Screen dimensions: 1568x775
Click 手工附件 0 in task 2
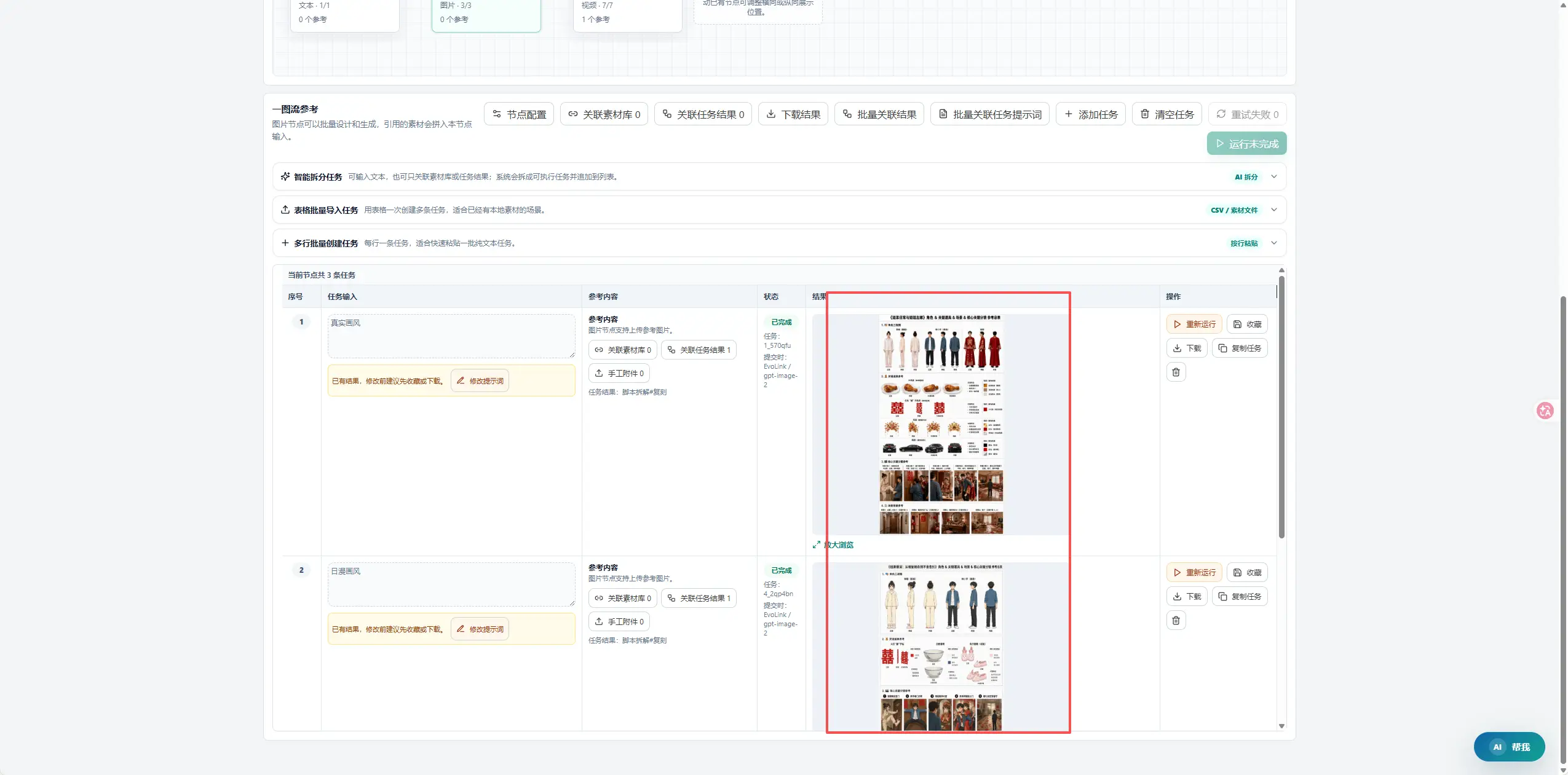(x=619, y=621)
